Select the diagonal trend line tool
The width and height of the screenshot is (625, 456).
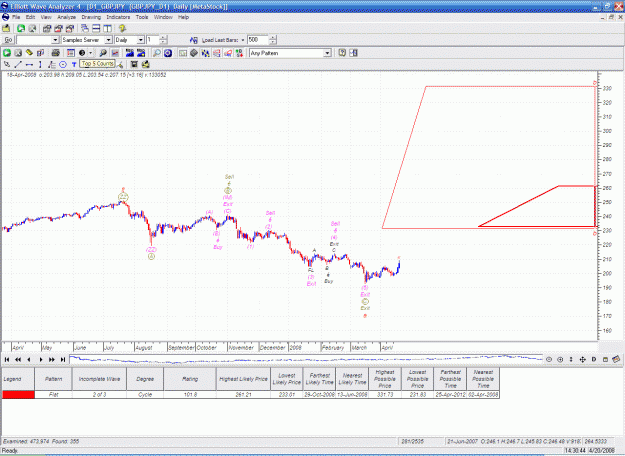pyautogui.click(x=18, y=64)
